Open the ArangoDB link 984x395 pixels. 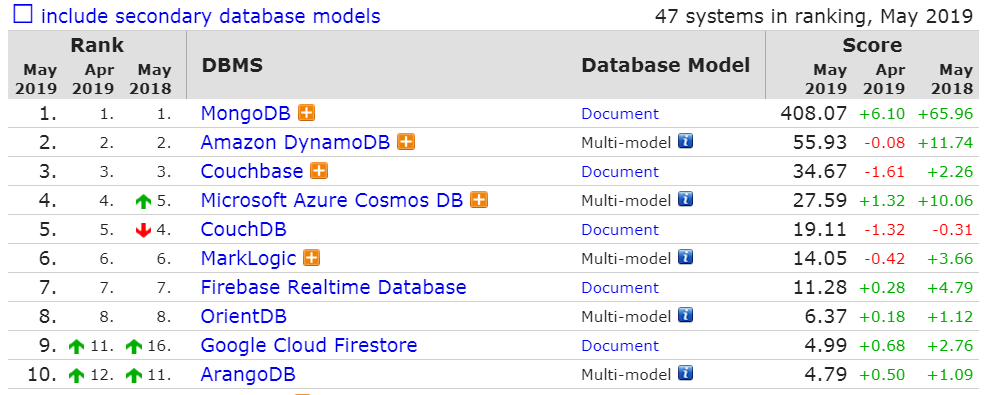(x=248, y=374)
